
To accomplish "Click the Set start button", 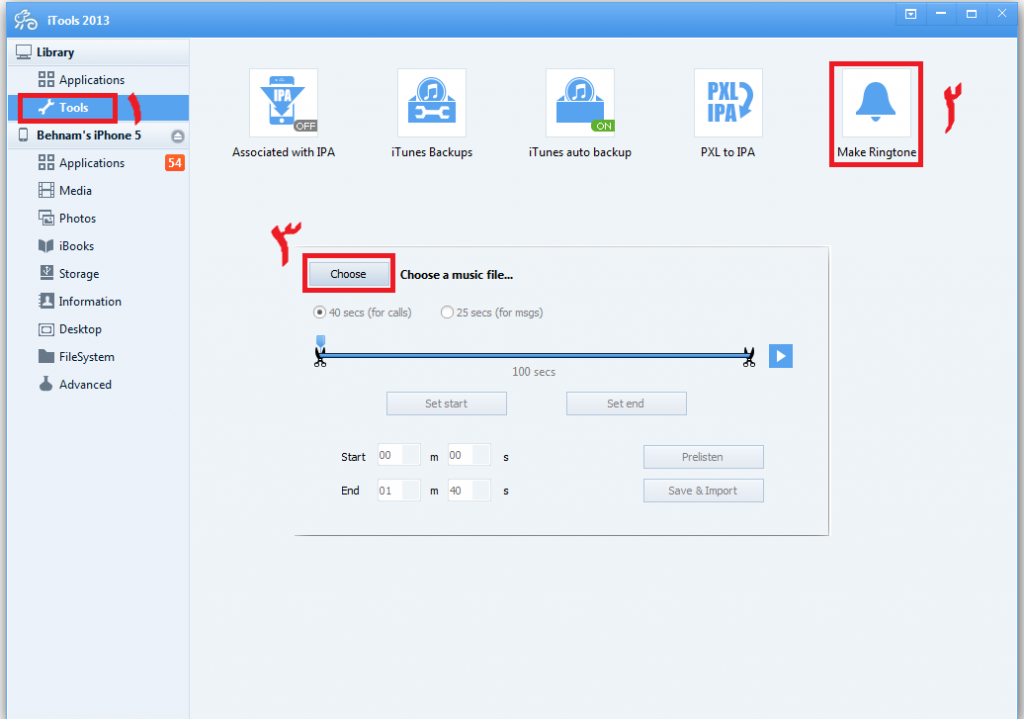I will 447,404.
